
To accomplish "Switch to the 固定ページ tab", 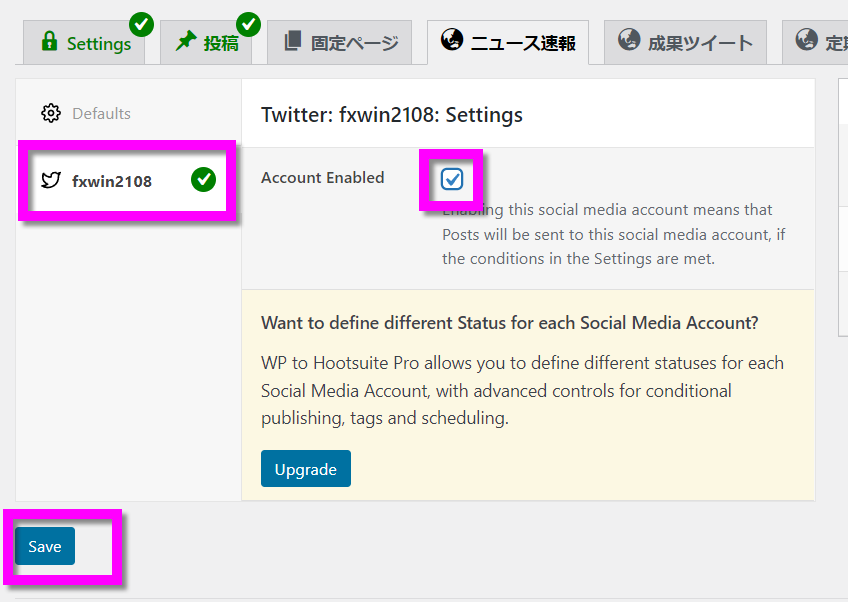I will click(x=340, y=42).
